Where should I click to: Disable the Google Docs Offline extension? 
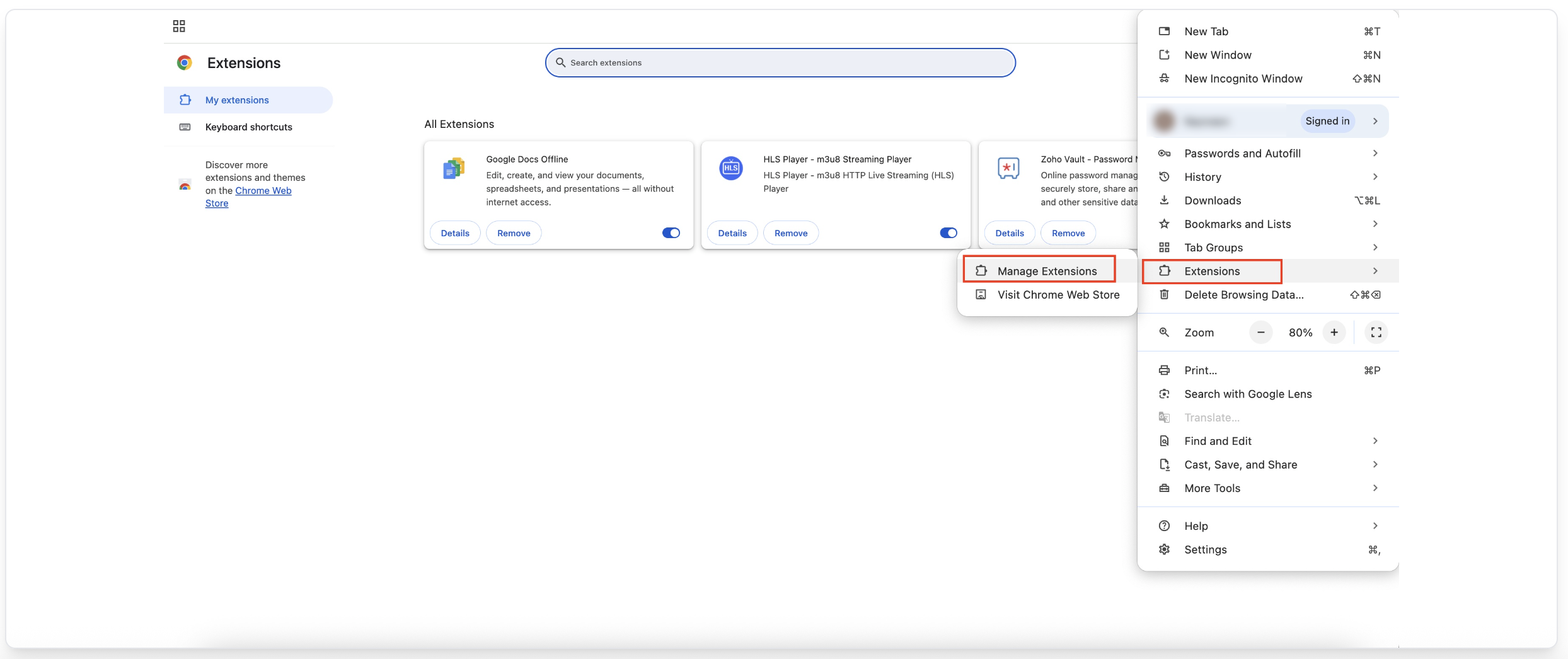pos(671,232)
